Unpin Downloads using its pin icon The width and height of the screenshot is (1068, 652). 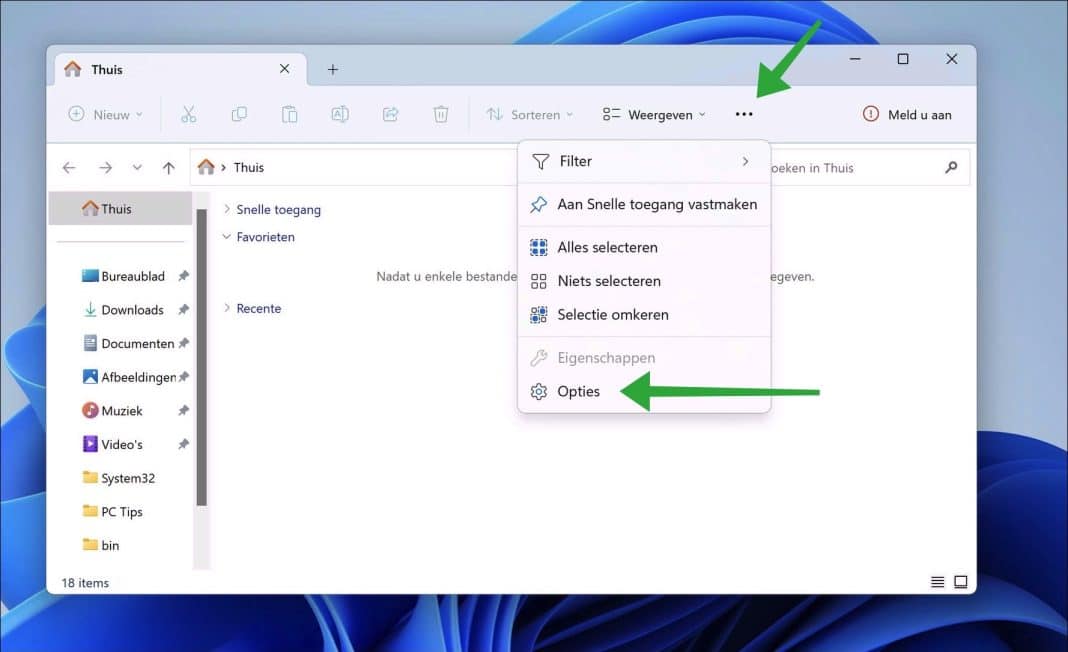(183, 309)
